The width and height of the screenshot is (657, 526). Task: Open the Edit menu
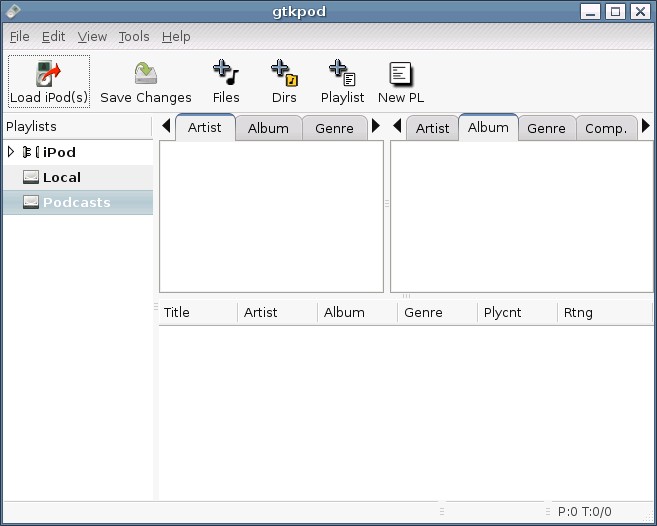[x=53, y=36]
